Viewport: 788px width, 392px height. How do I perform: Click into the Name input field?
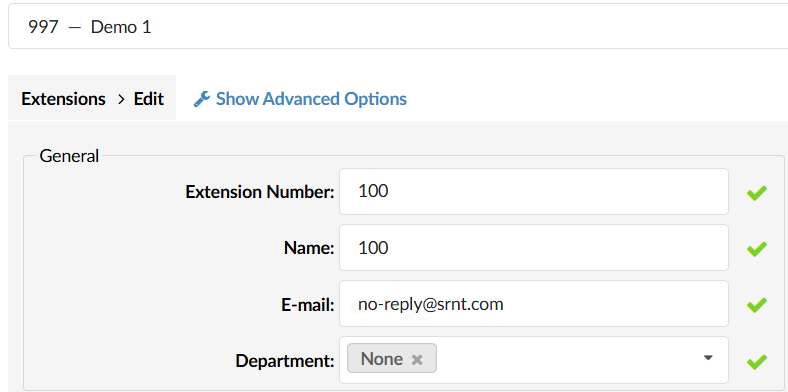(x=534, y=247)
